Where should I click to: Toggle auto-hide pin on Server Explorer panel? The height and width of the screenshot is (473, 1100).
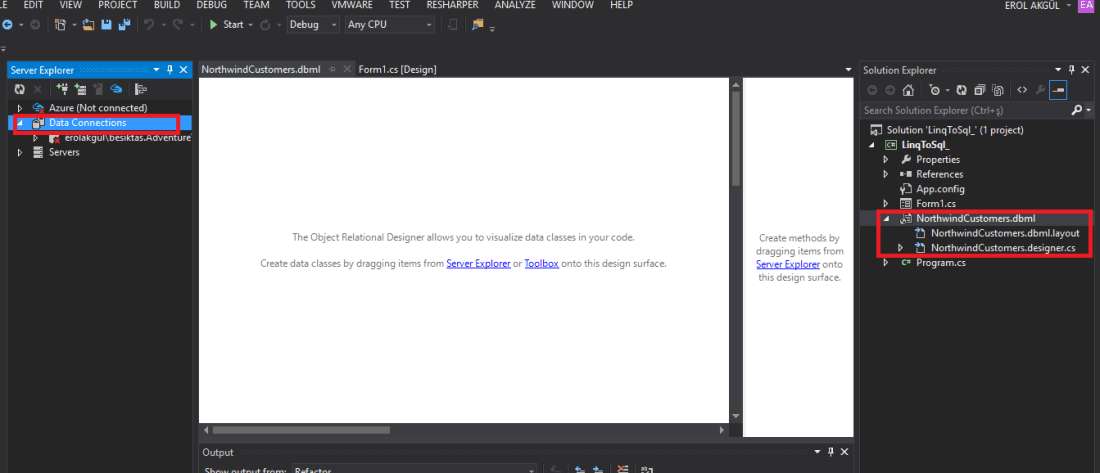[170, 70]
